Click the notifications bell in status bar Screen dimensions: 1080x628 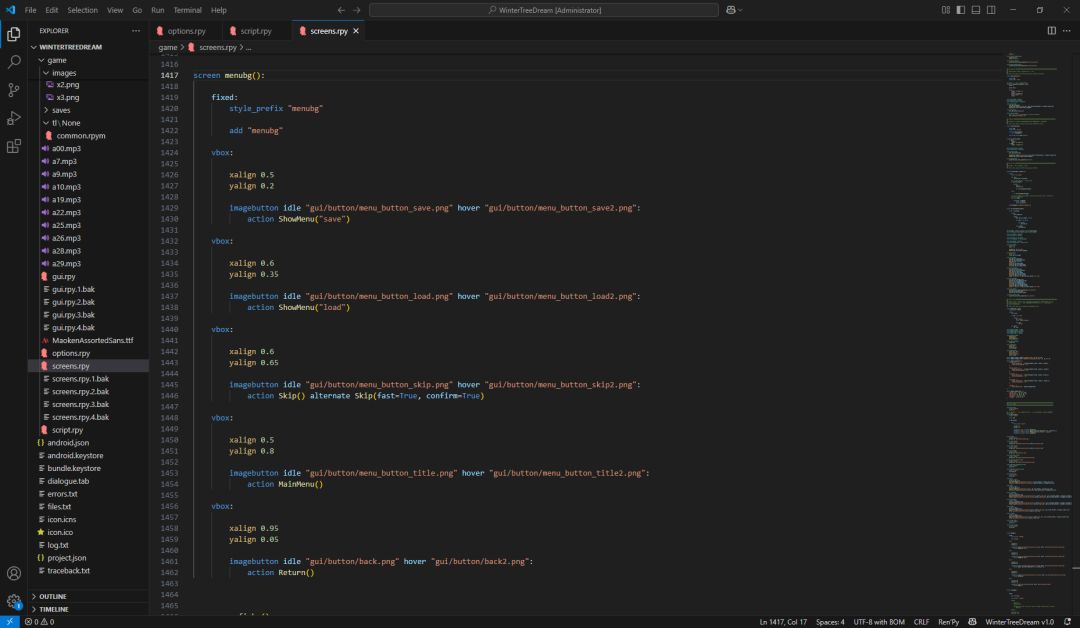1068,622
